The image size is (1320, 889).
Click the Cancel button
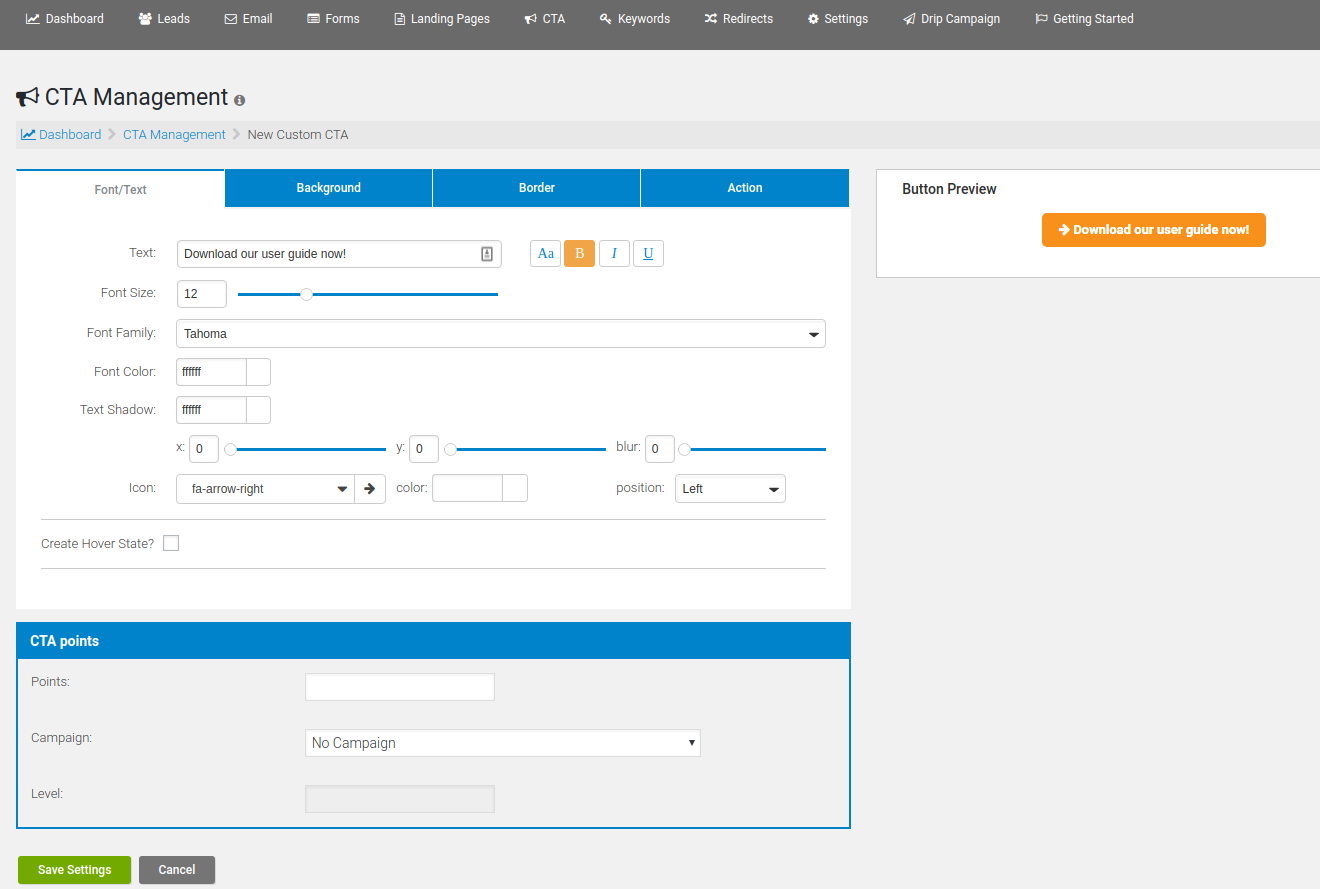[x=177, y=870]
